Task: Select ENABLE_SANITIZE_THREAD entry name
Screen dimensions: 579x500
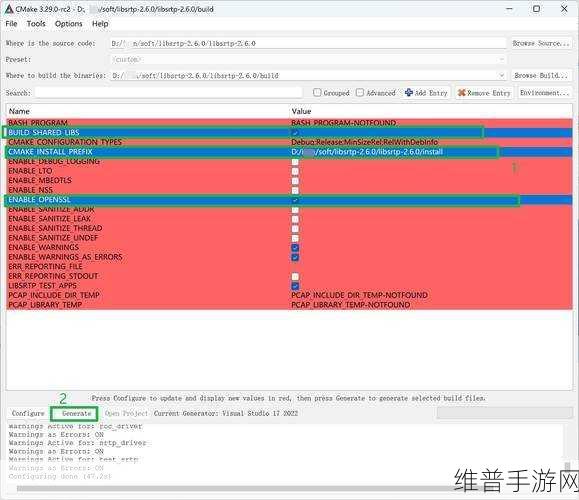Action: pos(55,228)
